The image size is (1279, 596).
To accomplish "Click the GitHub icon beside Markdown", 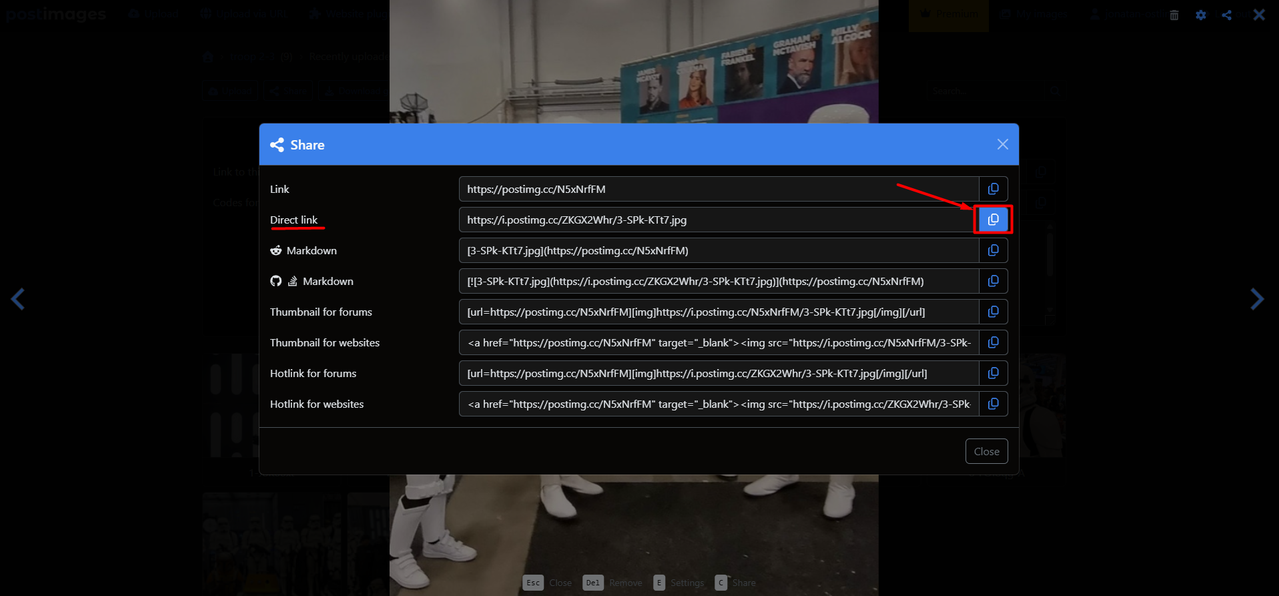I will 276,281.
